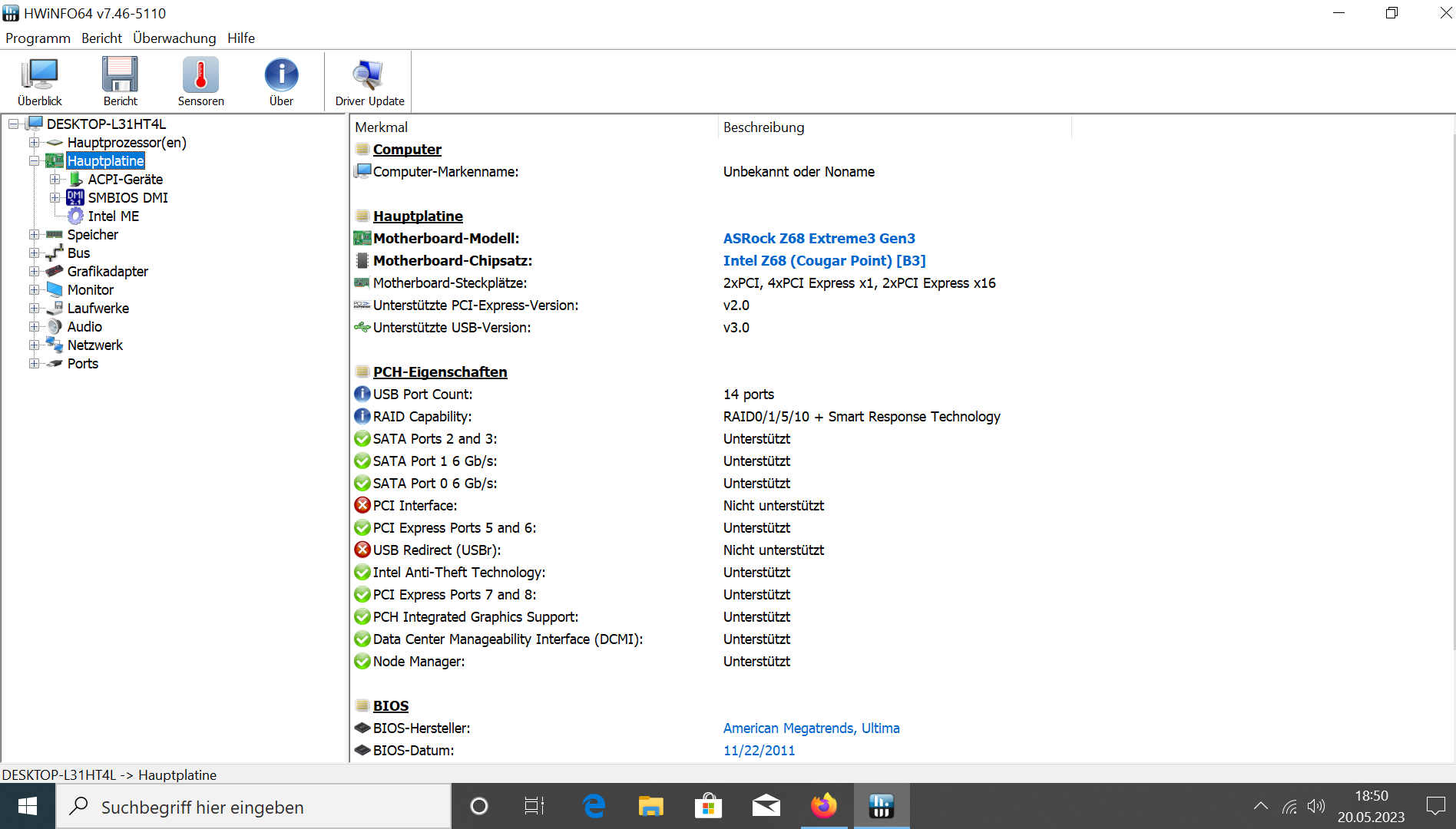This screenshot has height=829, width=1456.
Task: Click the Beschreibung column header
Action: coord(895,127)
